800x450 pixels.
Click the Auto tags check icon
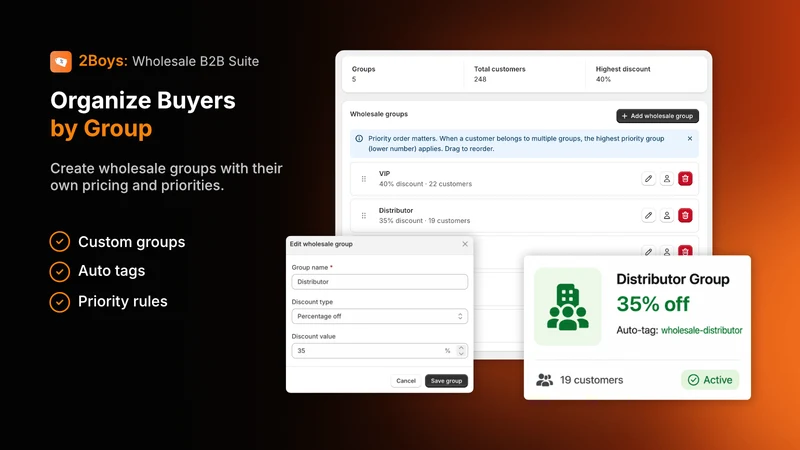60,271
